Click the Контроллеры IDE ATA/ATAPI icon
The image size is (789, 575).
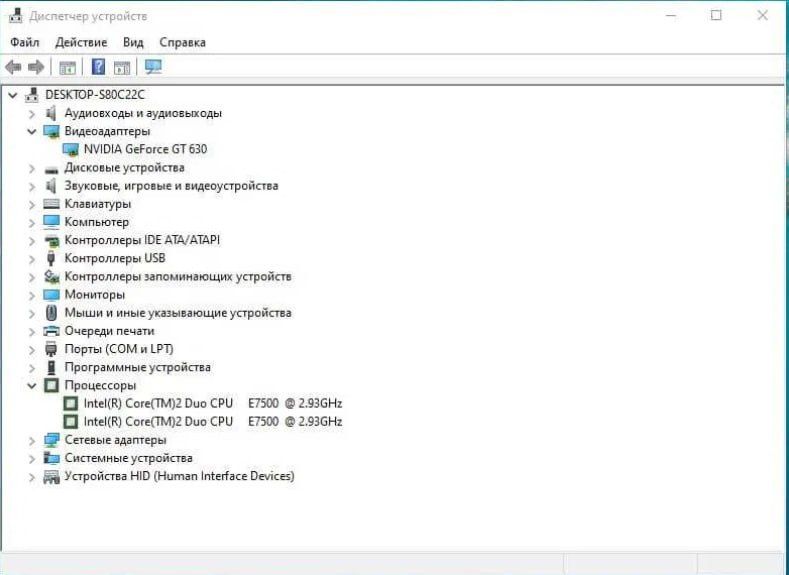point(51,240)
